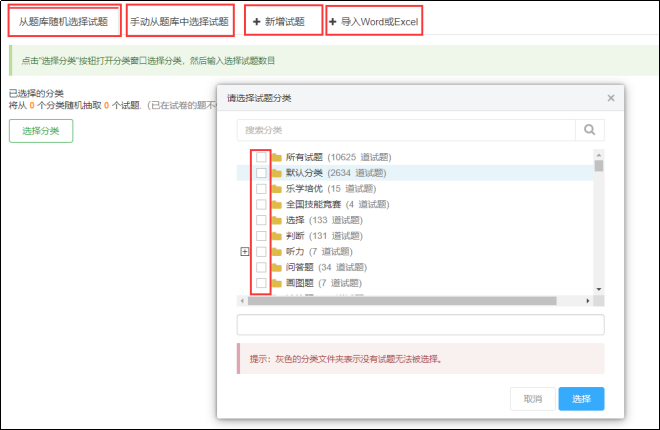Screen dimensions: 660x430
Task: Click the horizontal scroll-right arrow
Action: [x=588, y=301]
